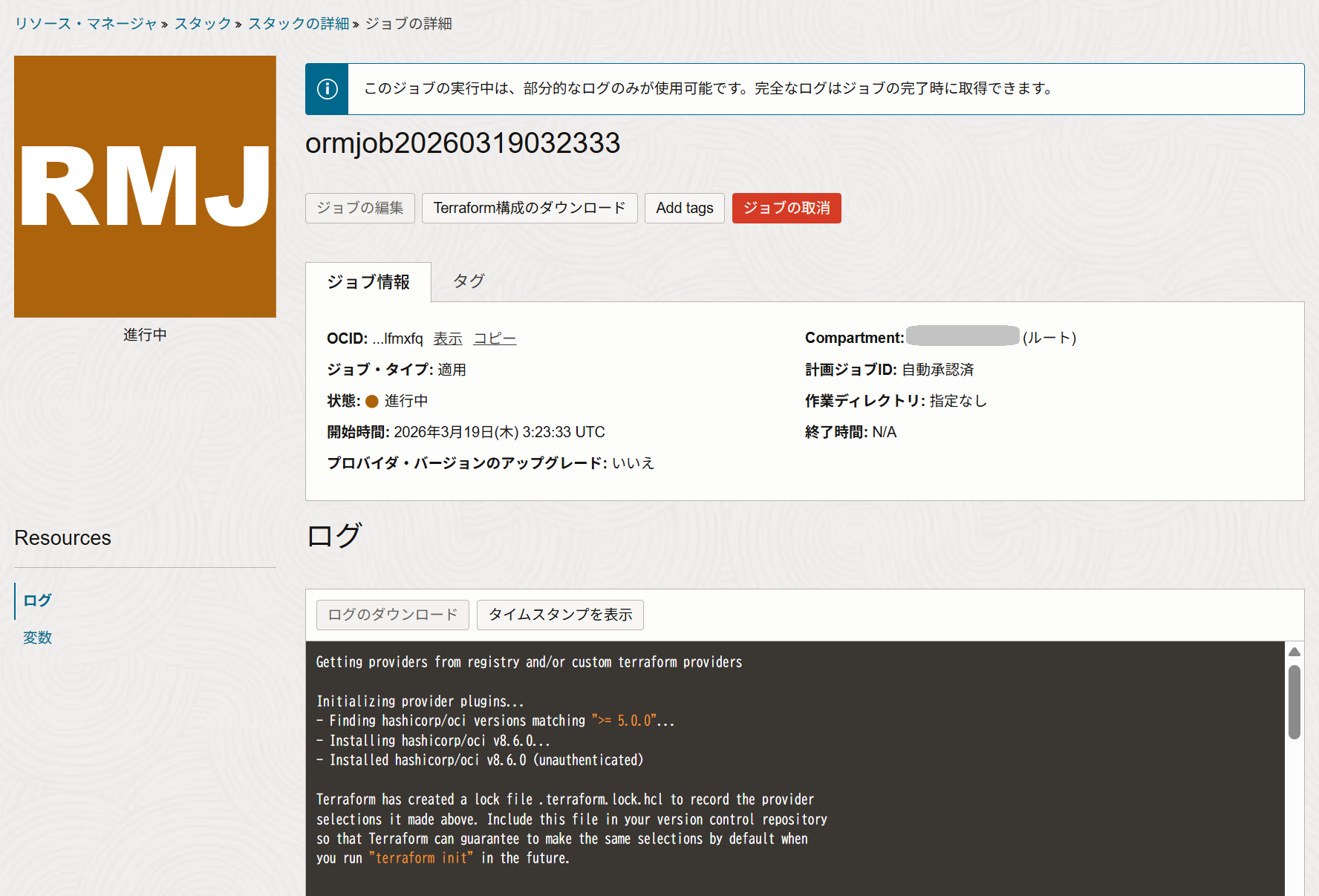Select the ジョブ情報 tab
The width and height of the screenshot is (1319, 896).
click(368, 281)
